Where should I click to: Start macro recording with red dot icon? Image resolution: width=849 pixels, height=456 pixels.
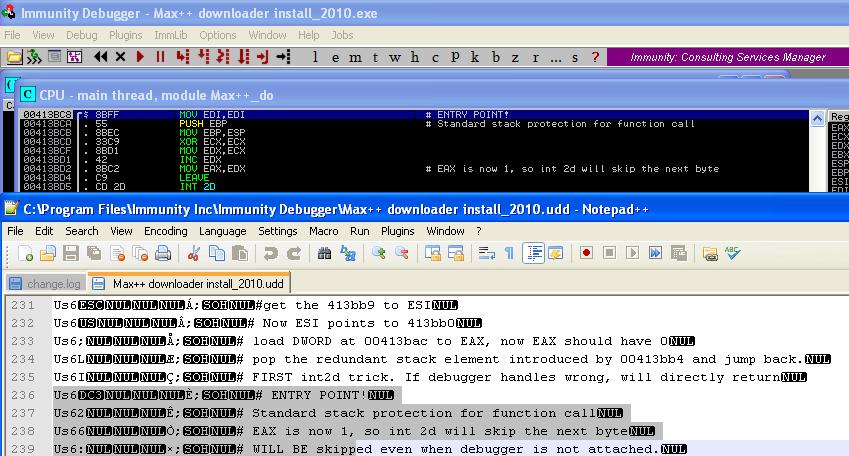tap(586, 253)
